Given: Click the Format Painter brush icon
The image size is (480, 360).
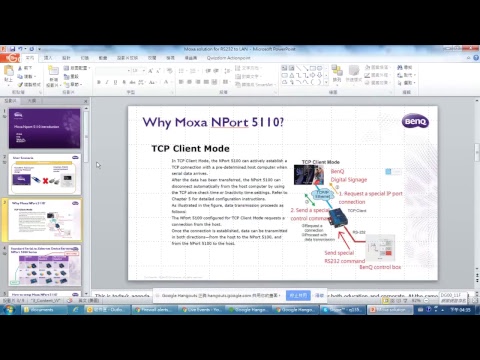Looking at the screenshot, I should [20, 85].
